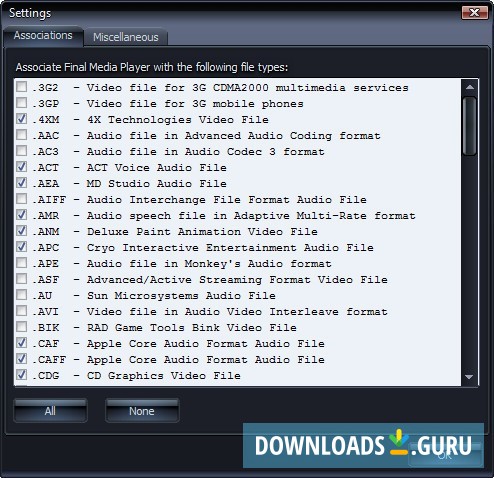Click 'Audio Interchange File Format Audio File' row
This screenshot has height=478, width=494.
point(227,200)
